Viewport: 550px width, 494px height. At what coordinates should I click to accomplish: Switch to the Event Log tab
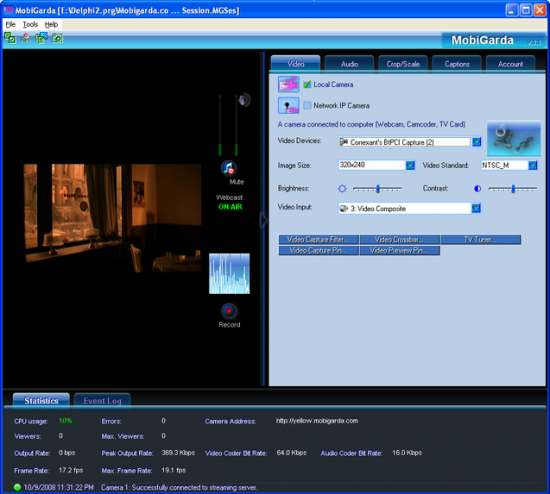click(x=102, y=401)
